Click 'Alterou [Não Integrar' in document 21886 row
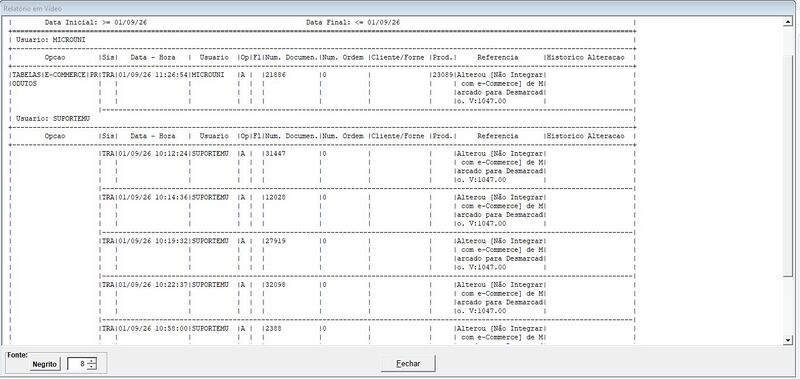The image size is (800, 379). pyautogui.click(x=500, y=74)
